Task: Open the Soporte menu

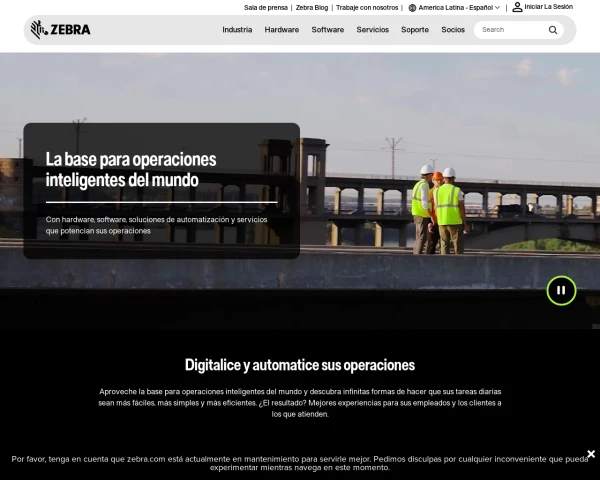Action: click(415, 30)
